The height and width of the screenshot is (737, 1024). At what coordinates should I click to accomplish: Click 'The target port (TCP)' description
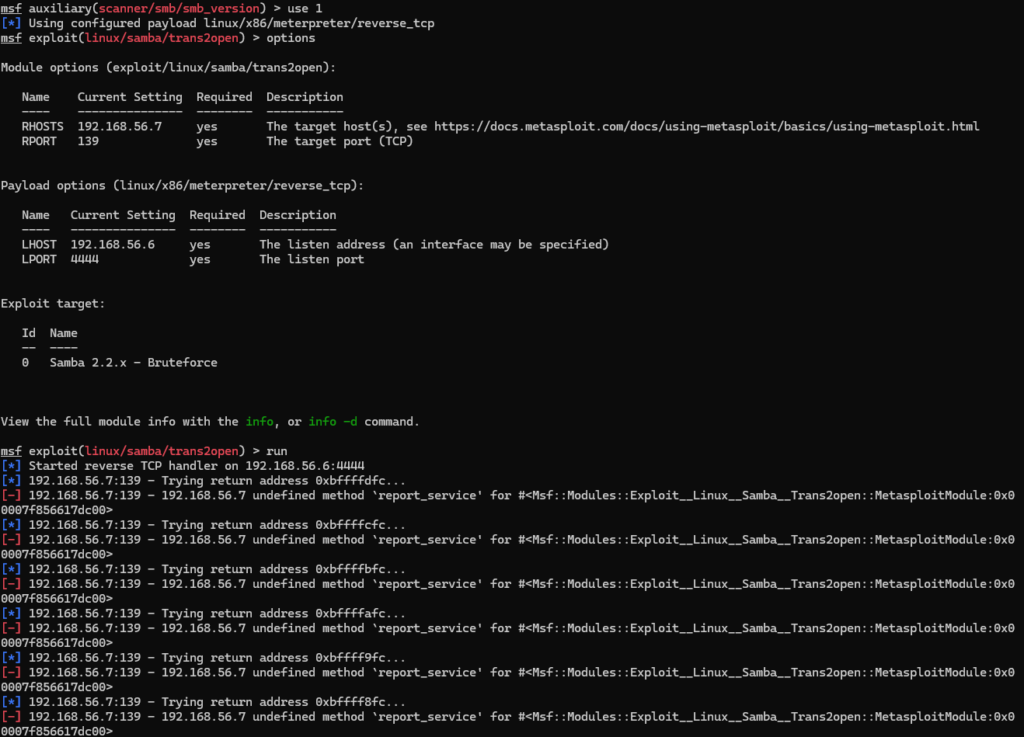[x=340, y=141]
